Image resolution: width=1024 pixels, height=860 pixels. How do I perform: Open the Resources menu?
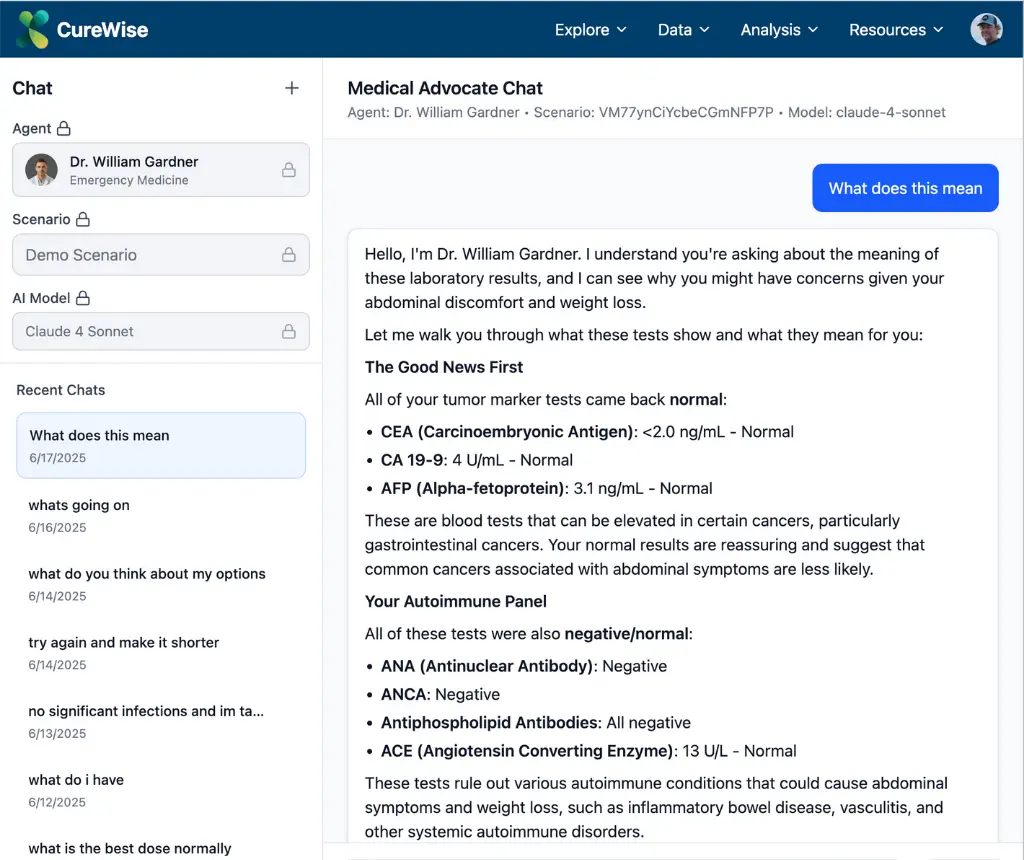(896, 30)
